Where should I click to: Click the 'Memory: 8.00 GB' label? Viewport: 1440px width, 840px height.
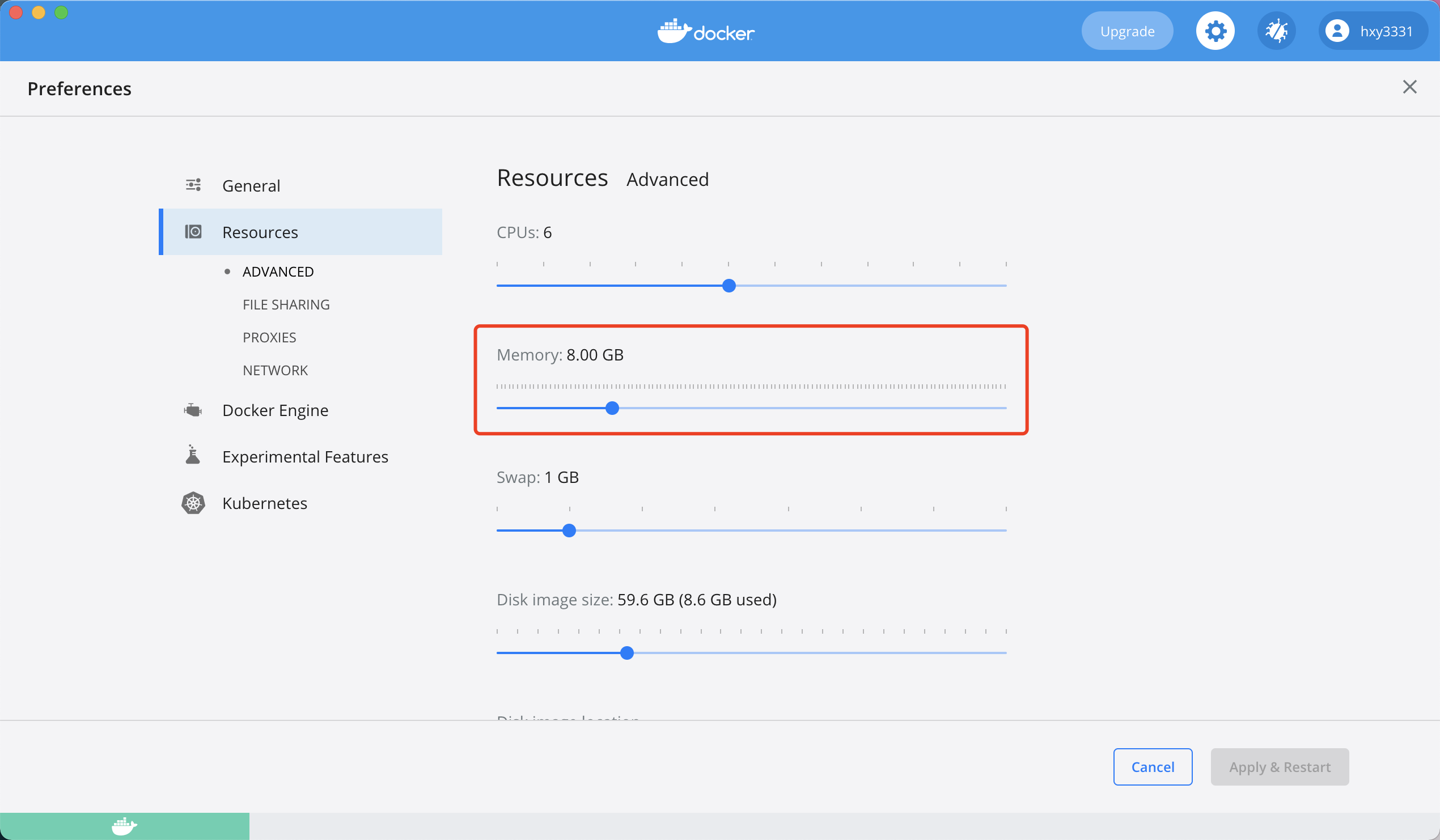(x=560, y=355)
